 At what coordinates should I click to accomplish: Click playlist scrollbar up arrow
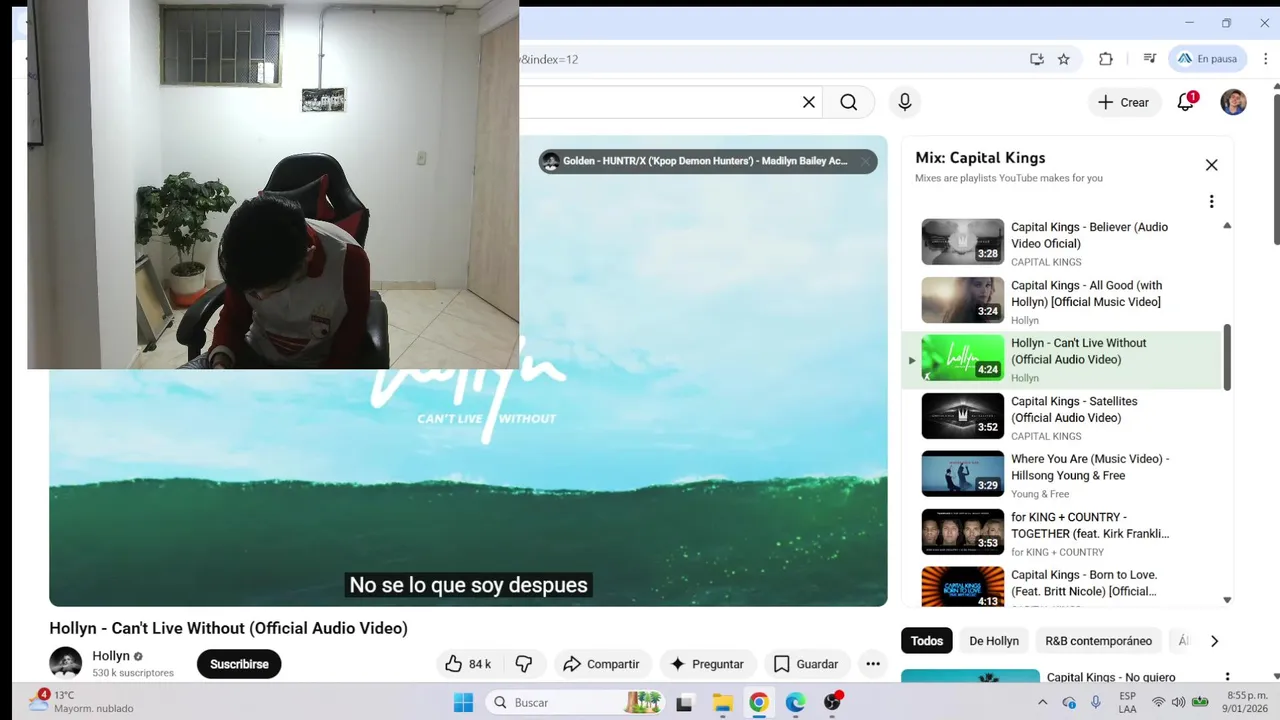click(x=1227, y=226)
